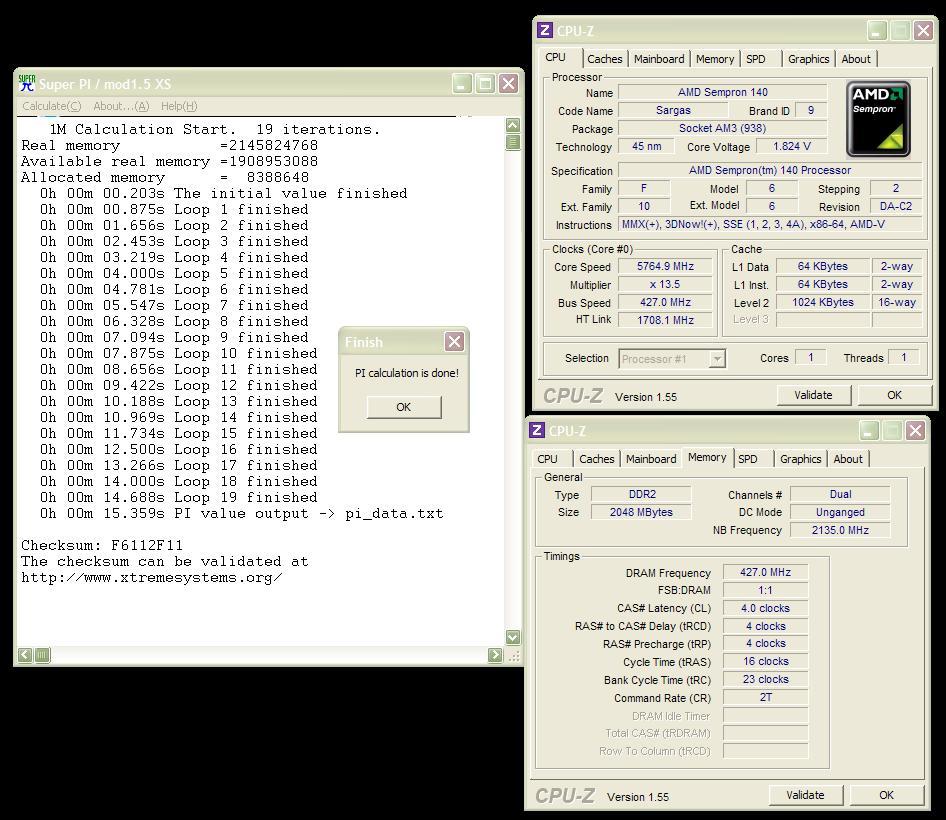The height and width of the screenshot is (820, 946).
Task: Click the vertical scrollbar thumb in Super PI
Action: click(x=513, y=142)
